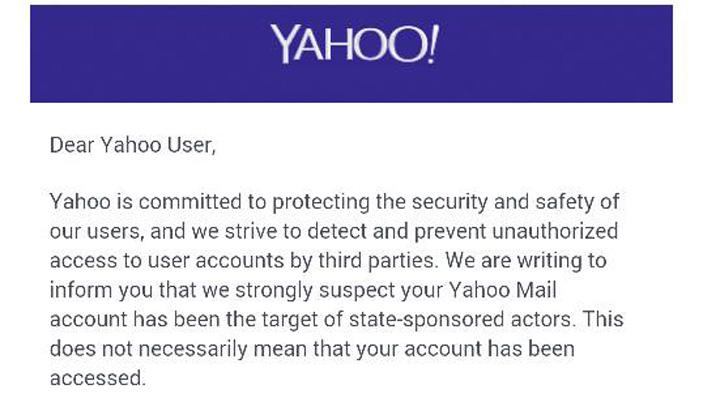Click the "Dear Yahoo User," greeting
The image size is (702, 400).
point(132,145)
